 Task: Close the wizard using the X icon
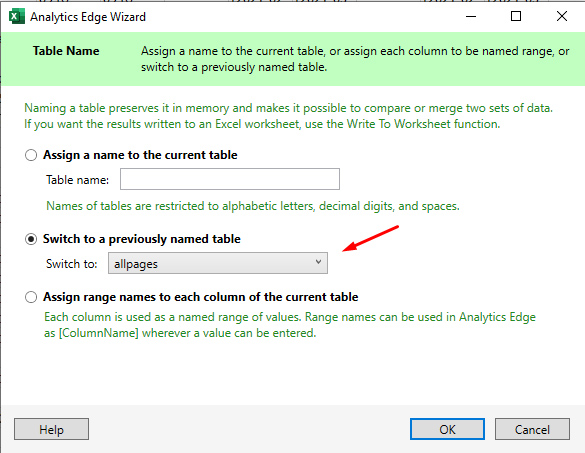(562, 16)
